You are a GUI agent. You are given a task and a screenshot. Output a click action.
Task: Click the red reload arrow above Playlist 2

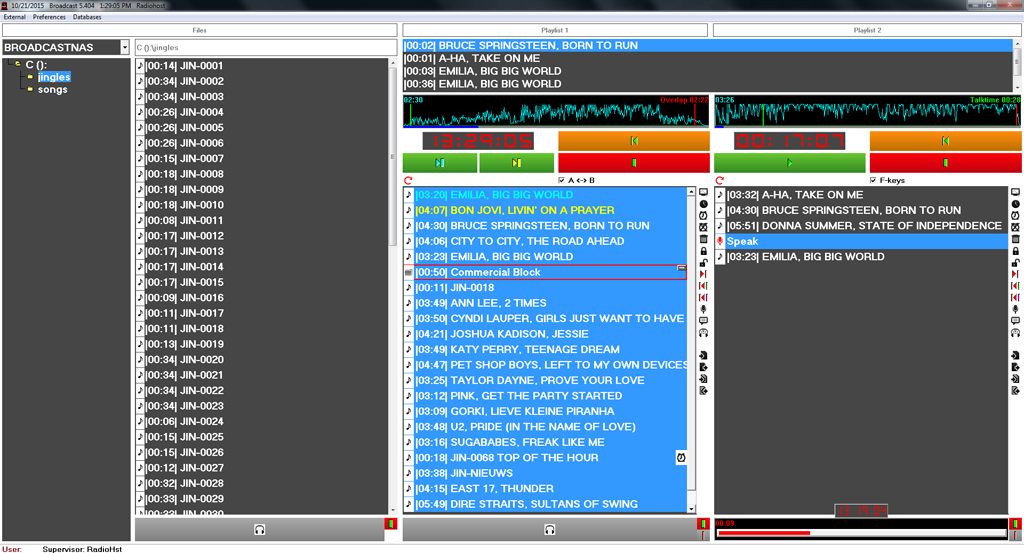point(720,180)
